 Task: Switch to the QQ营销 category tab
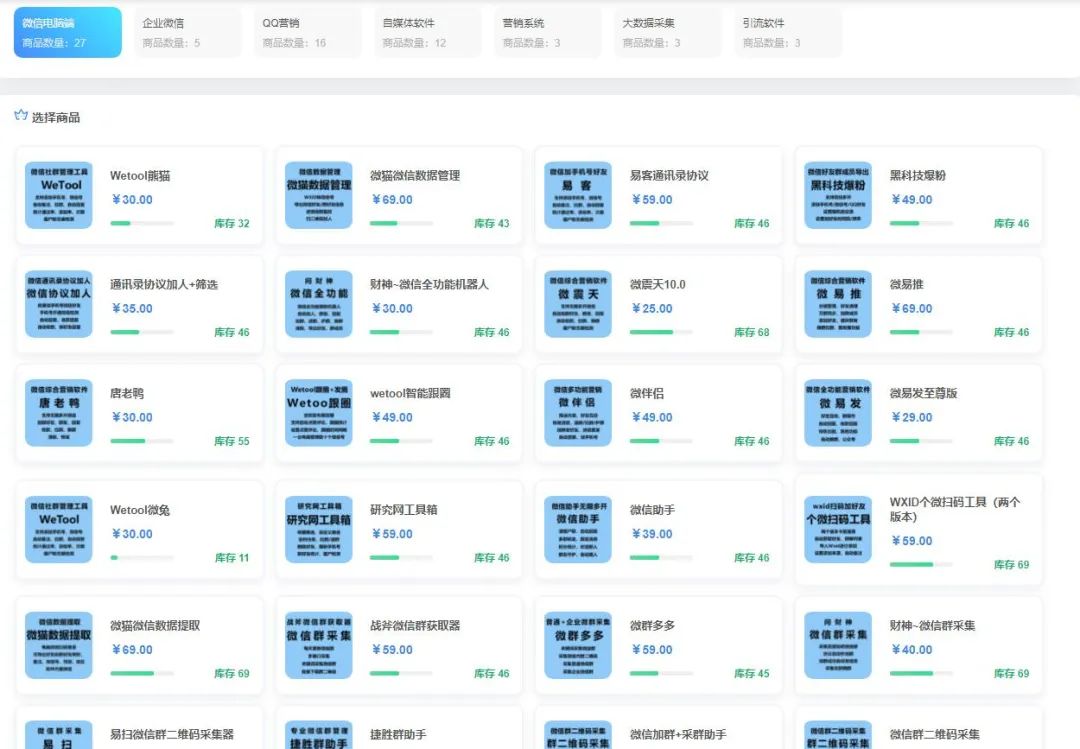coord(305,30)
